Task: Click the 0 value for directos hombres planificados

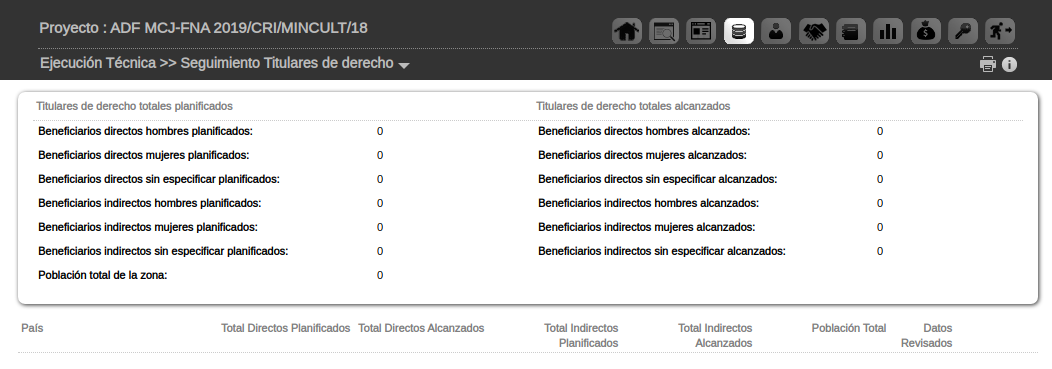Action: 380,131
